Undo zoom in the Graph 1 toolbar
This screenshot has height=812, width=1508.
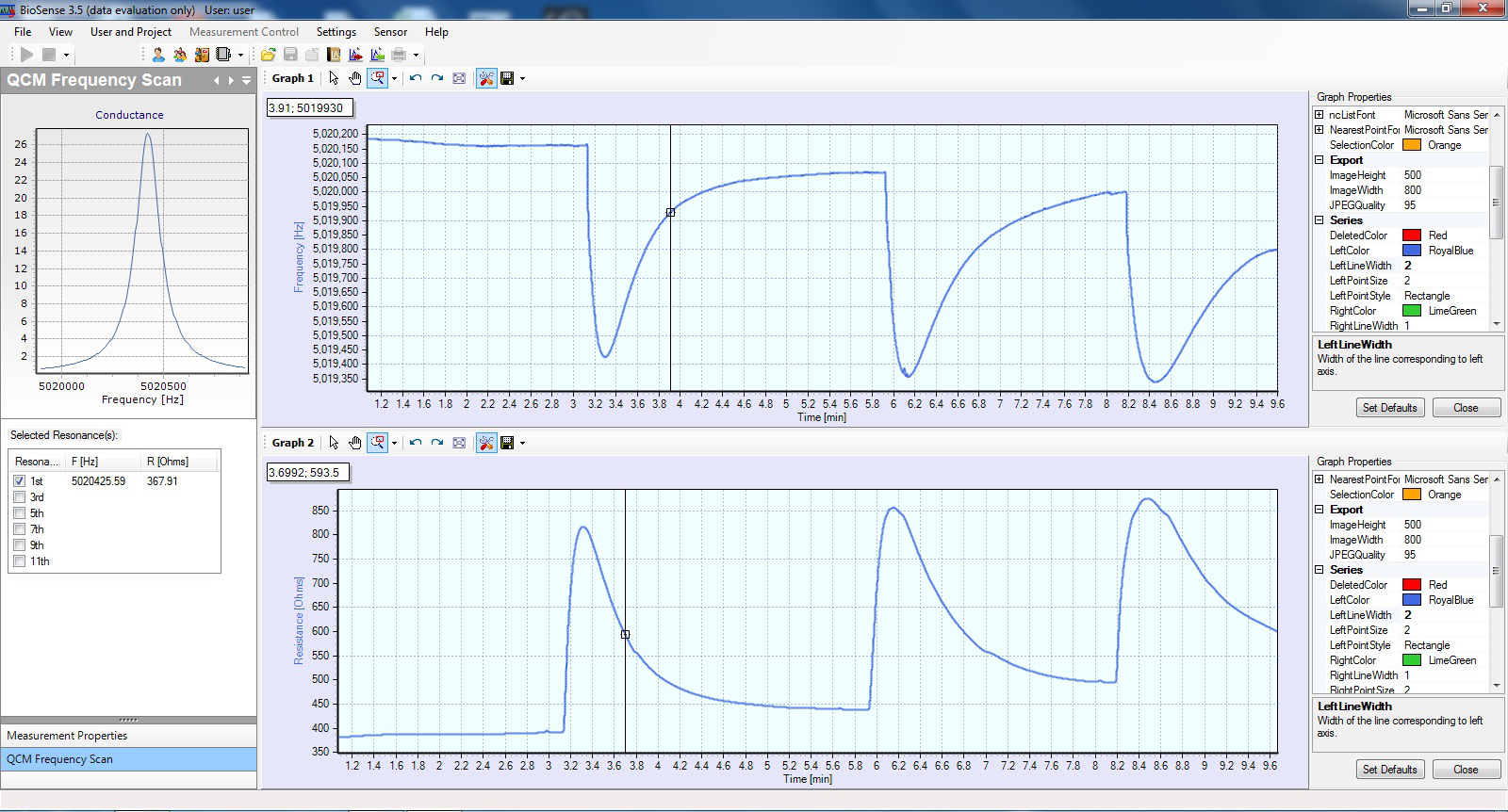click(x=416, y=78)
